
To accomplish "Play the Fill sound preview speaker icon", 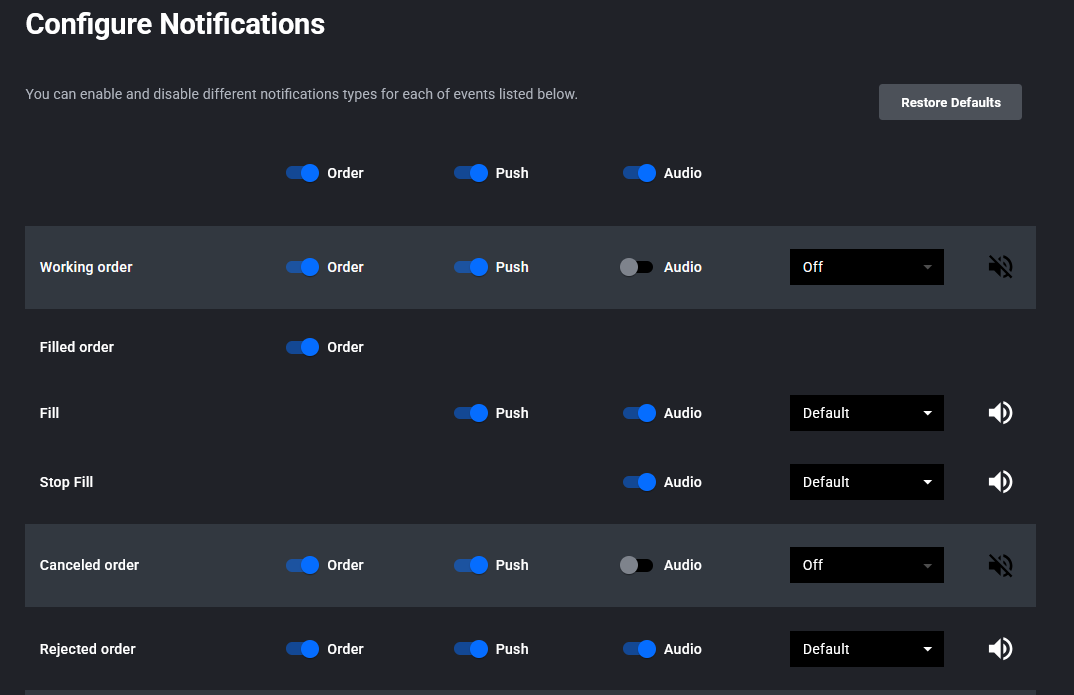I will (1000, 413).
